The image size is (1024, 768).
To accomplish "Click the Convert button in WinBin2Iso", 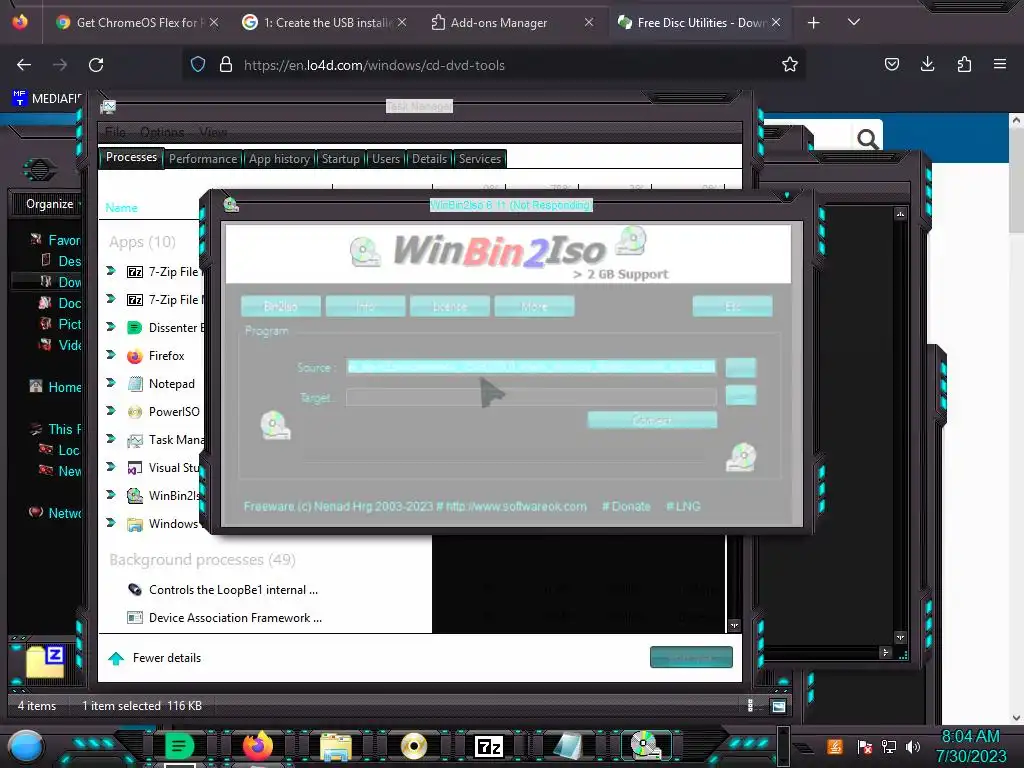I will [652, 420].
